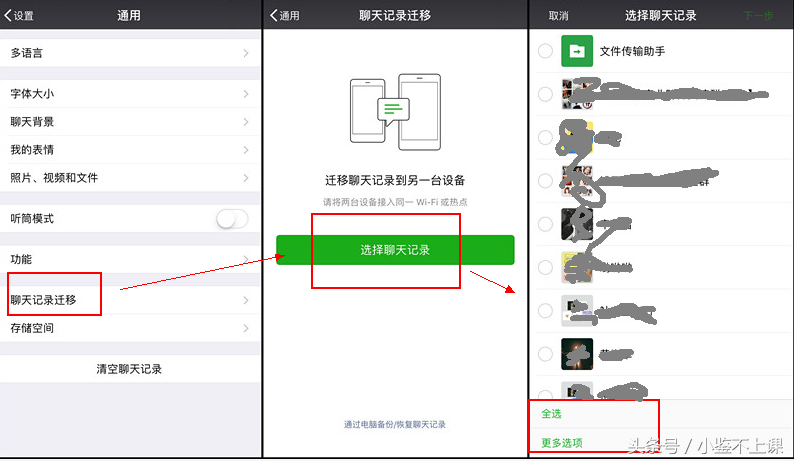
Task: Tap 全选 to select all chats
Action: 551,414
